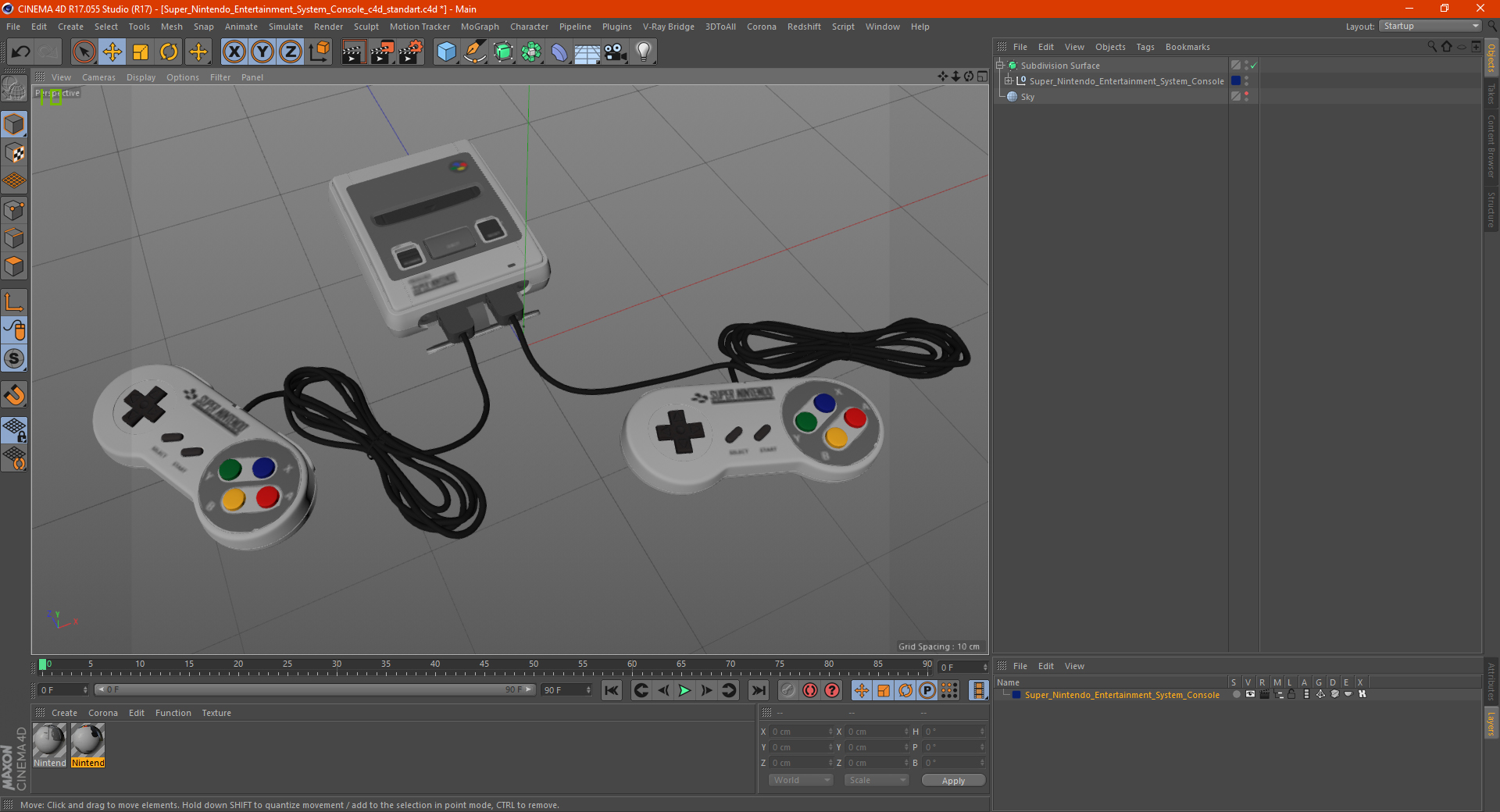Toggle layer lock icon for Super_Nintendo layer
Screen dimensions: 1500x812
point(1291,694)
